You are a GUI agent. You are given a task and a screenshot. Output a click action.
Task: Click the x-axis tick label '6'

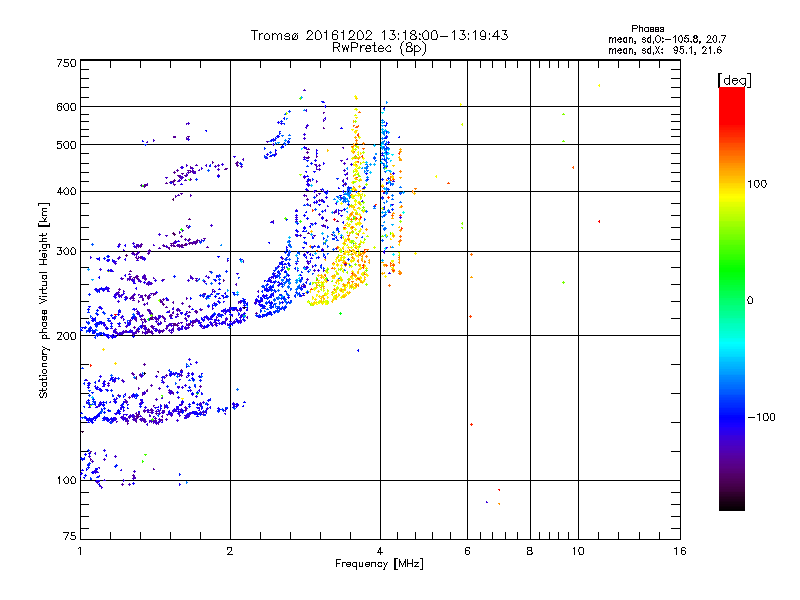click(x=467, y=551)
